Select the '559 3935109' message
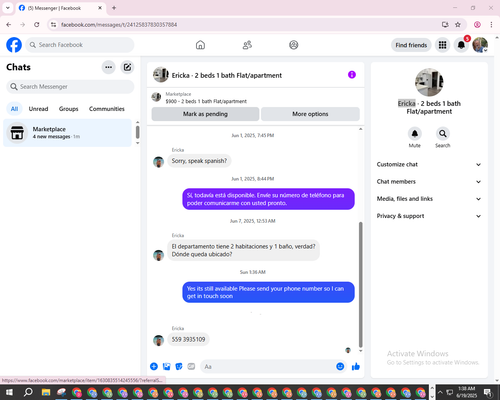500x400 pixels. click(188, 340)
